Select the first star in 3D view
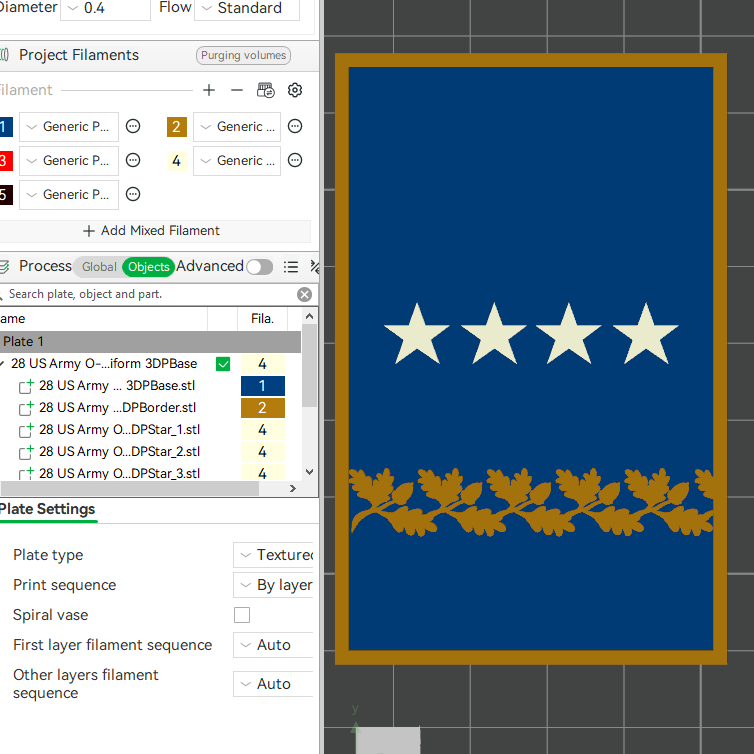The height and width of the screenshot is (754, 754). point(416,335)
